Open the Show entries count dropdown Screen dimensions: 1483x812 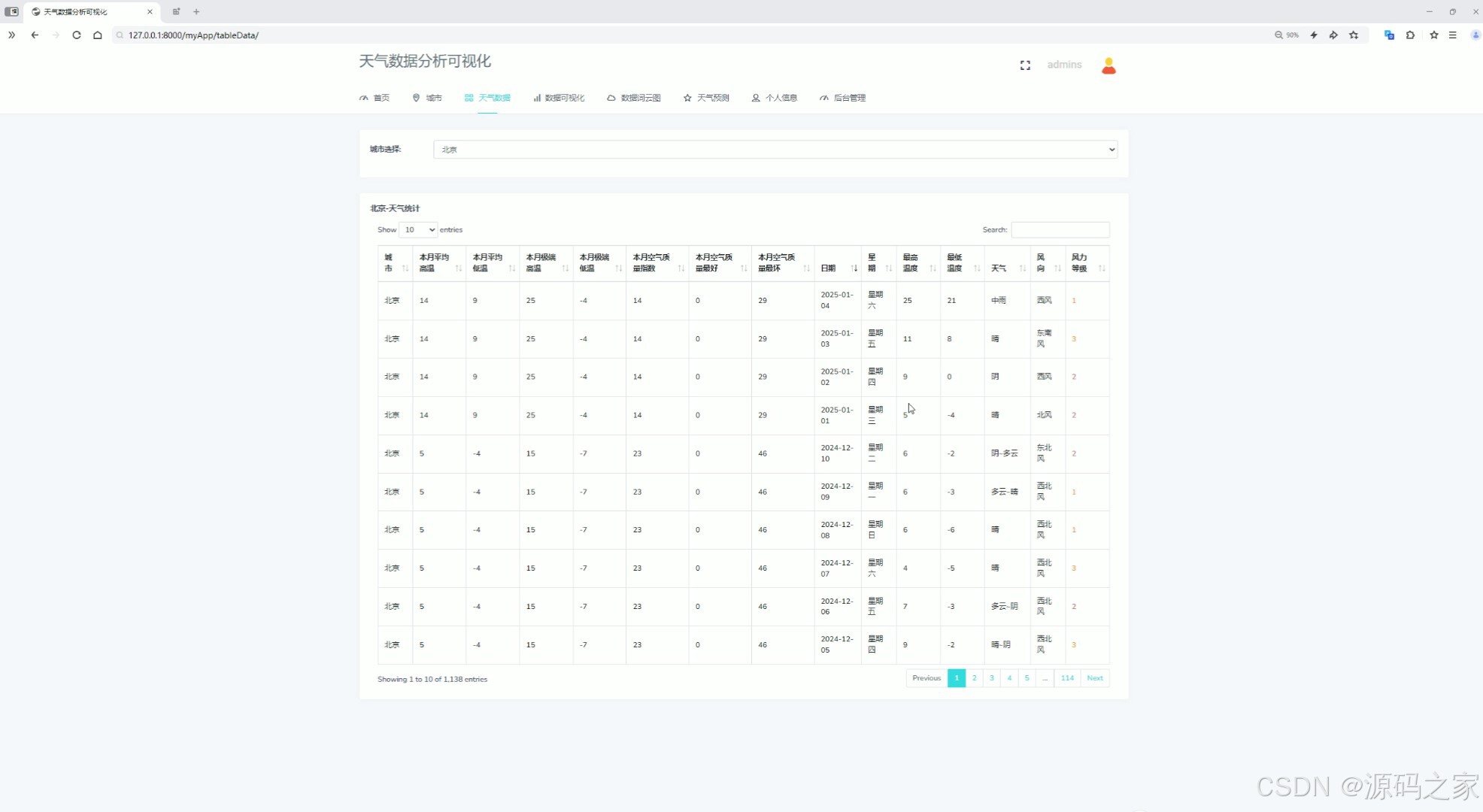coord(418,229)
